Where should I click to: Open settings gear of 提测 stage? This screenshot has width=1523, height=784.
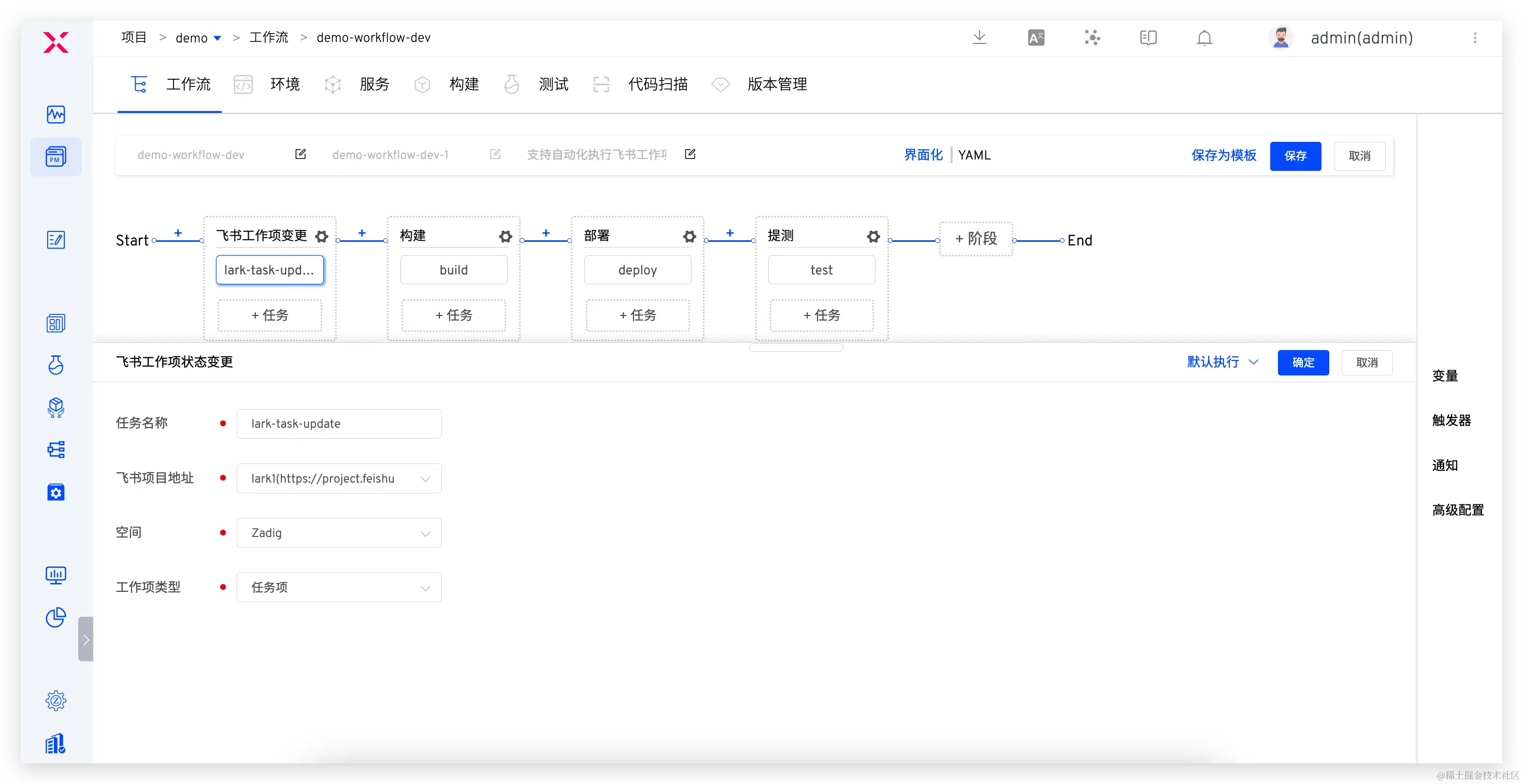coord(873,236)
